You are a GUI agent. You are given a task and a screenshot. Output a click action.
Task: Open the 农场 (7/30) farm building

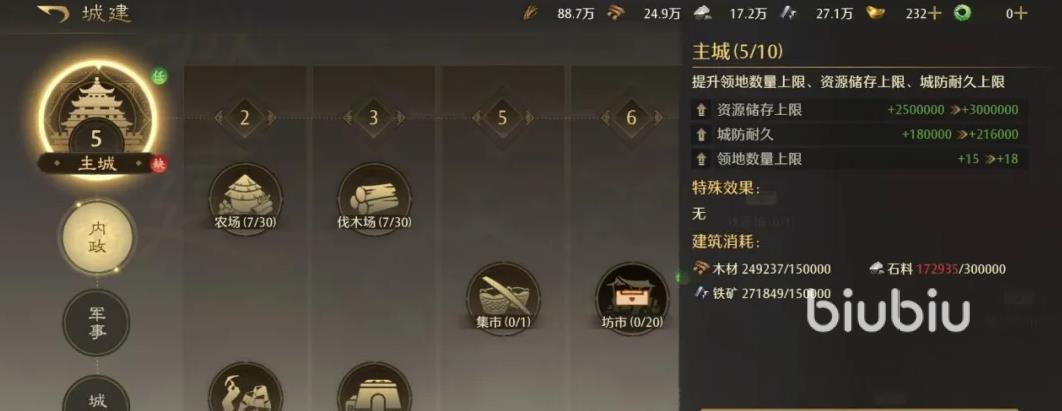pos(245,198)
